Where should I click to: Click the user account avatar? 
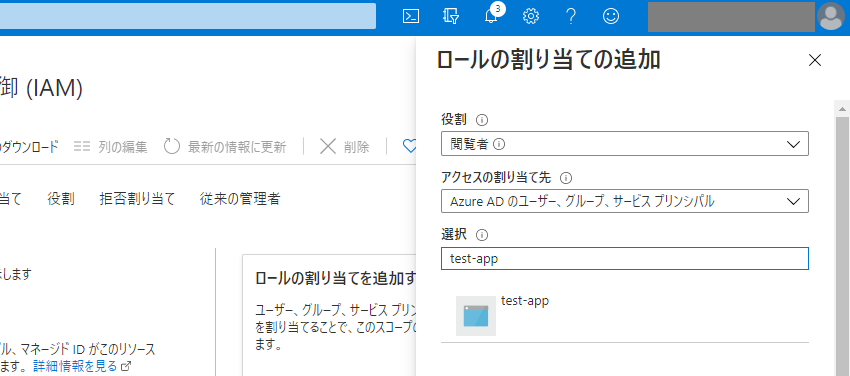[830, 17]
